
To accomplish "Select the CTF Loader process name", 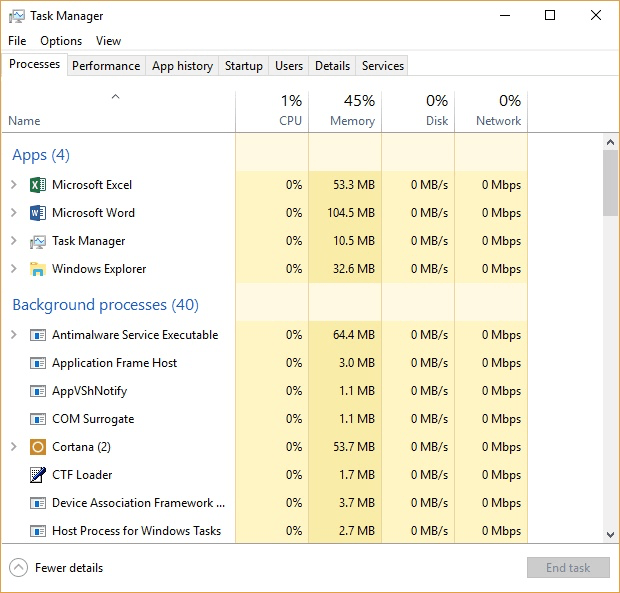I will 82,475.
